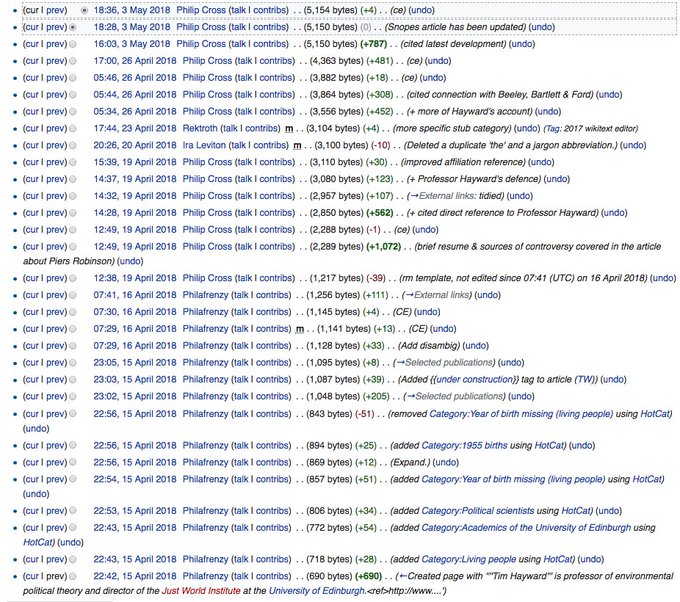Open the 22:42, 15 April 2018 revision link
680x602 pixels.
135,576
